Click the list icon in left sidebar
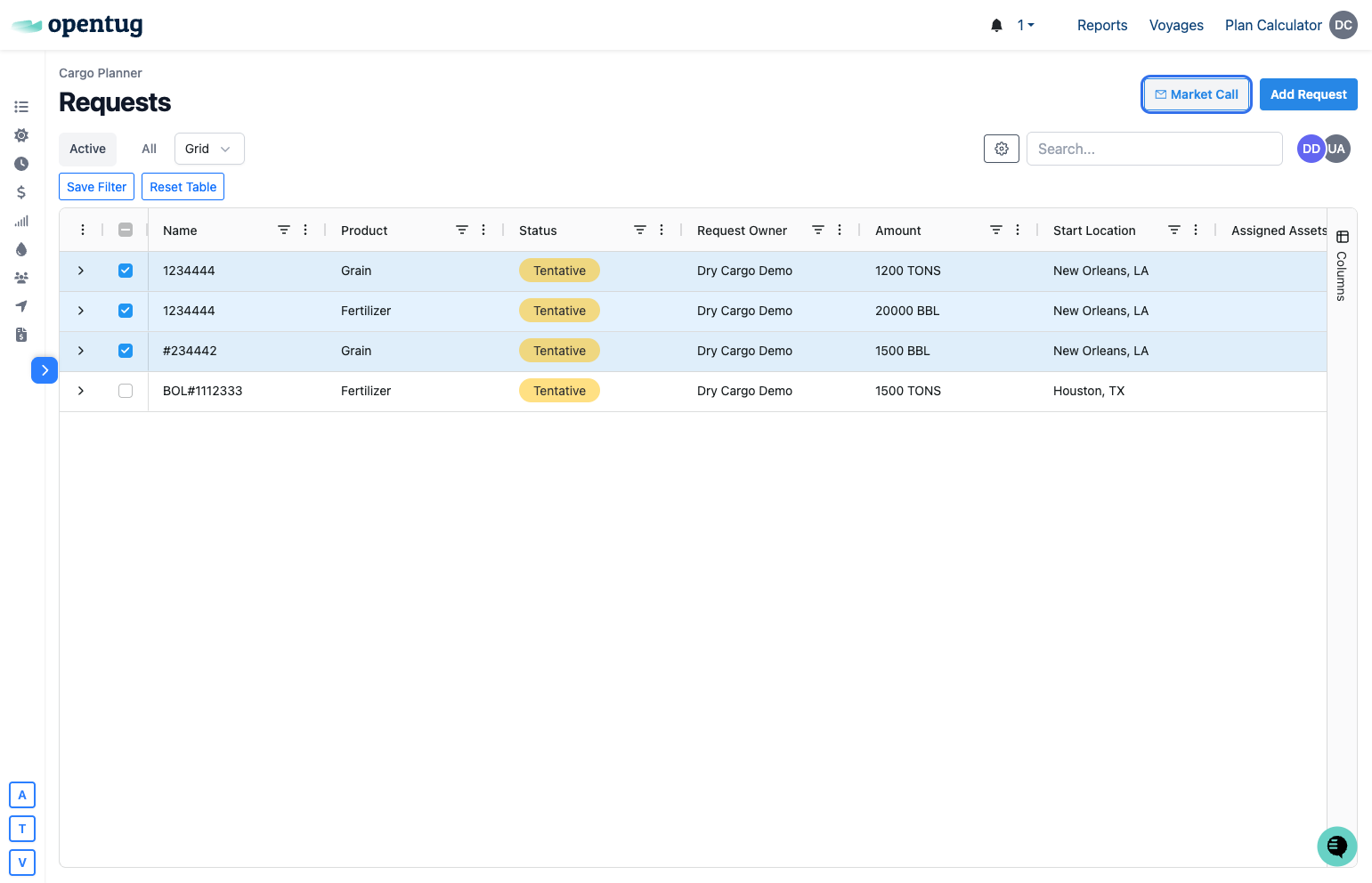 pos(21,107)
